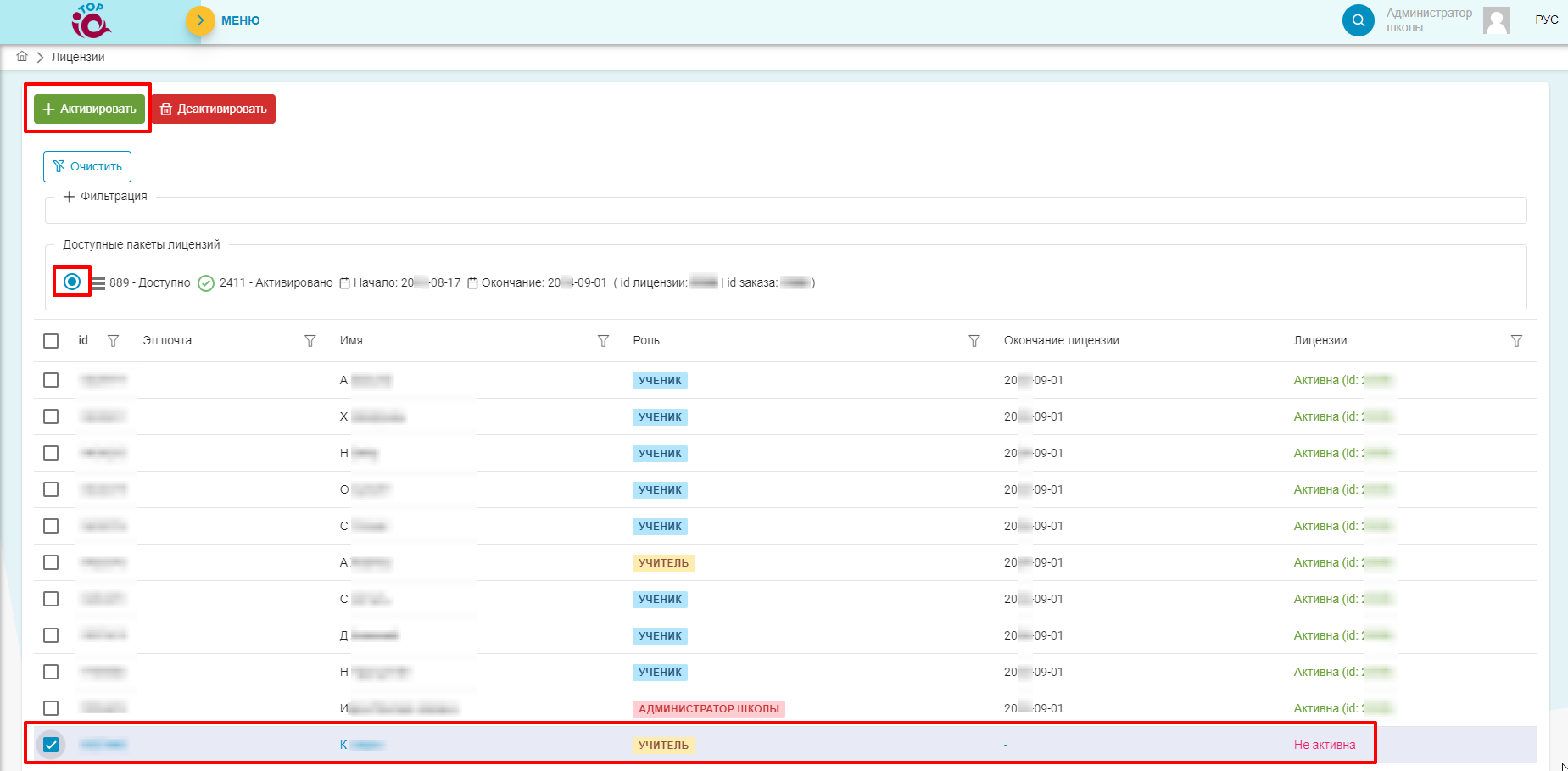Select the available license package radio button
1568x771 pixels.
click(72, 282)
